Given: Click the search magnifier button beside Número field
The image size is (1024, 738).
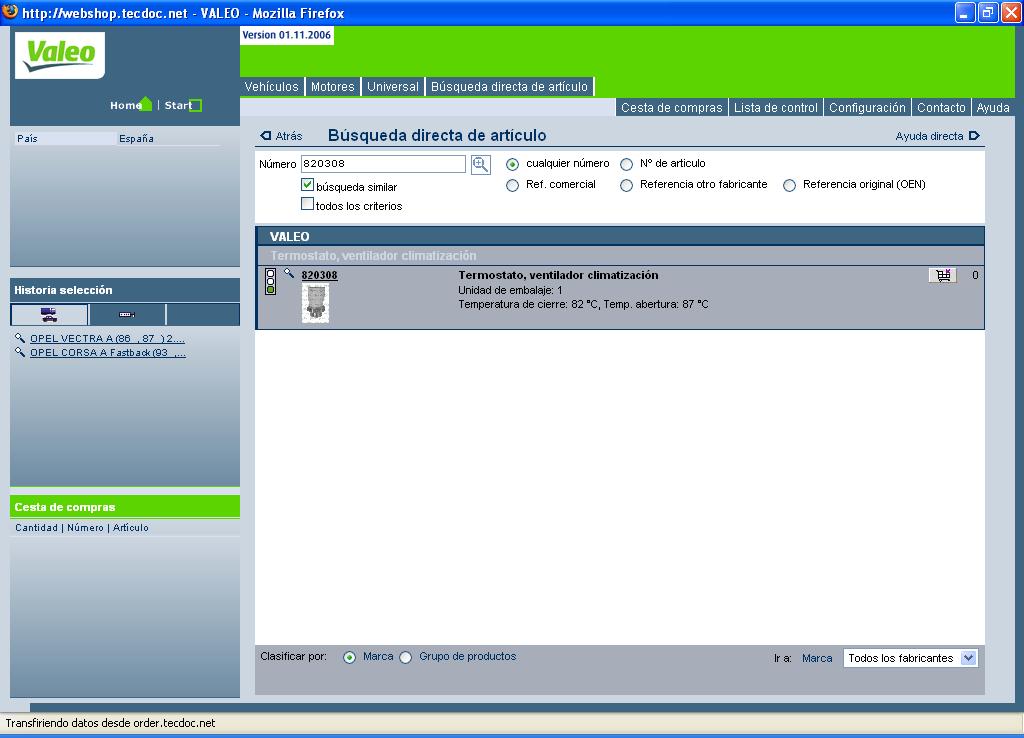Looking at the screenshot, I should (x=480, y=165).
